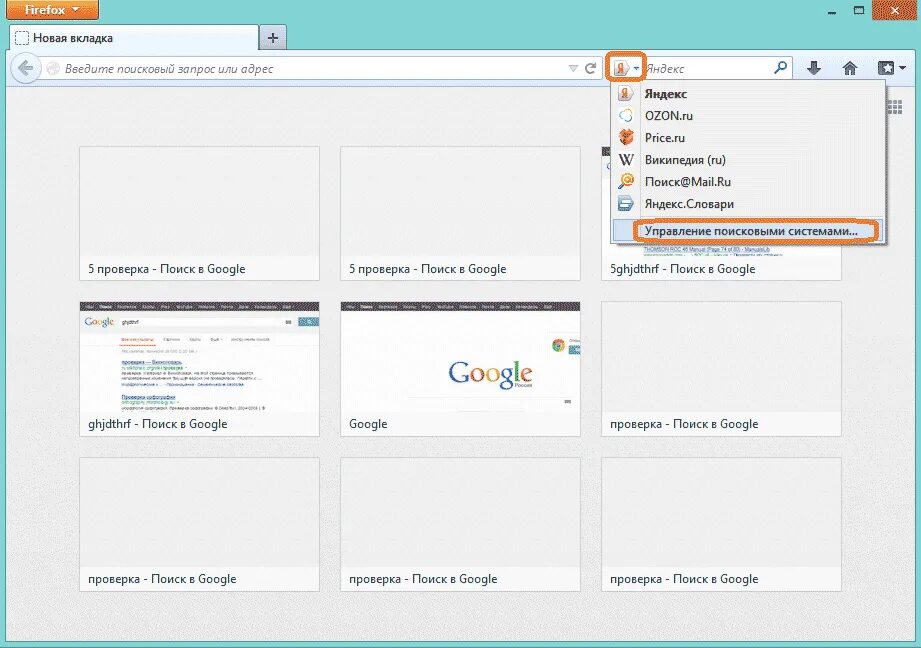Choose Википедия (ru) search engine

point(748,160)
